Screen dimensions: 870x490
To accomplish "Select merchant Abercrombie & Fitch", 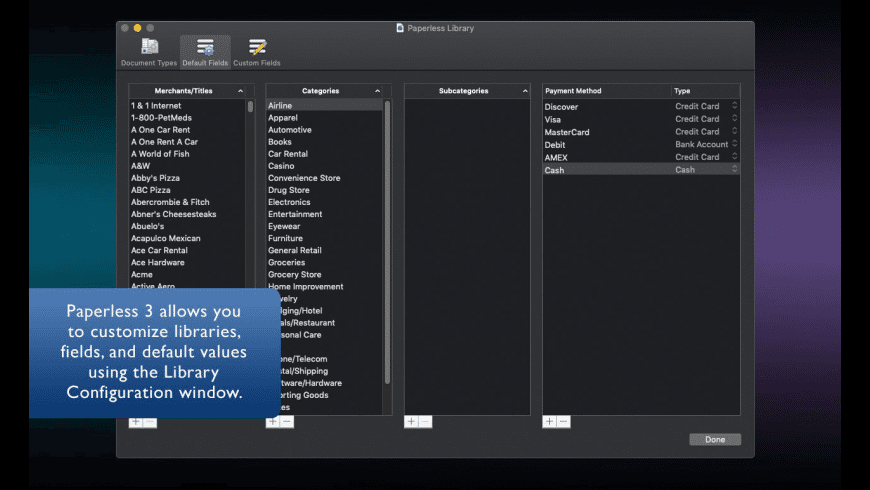I will coord(187,202).
